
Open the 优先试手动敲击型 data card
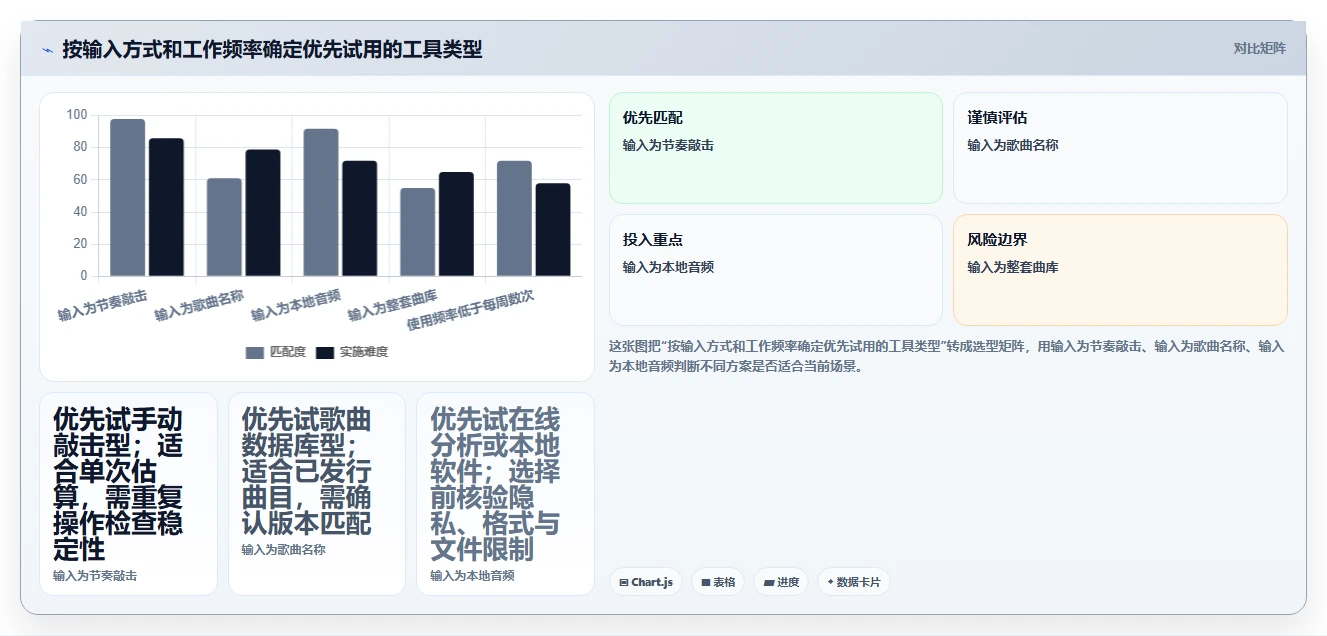[x=128, y=494]
